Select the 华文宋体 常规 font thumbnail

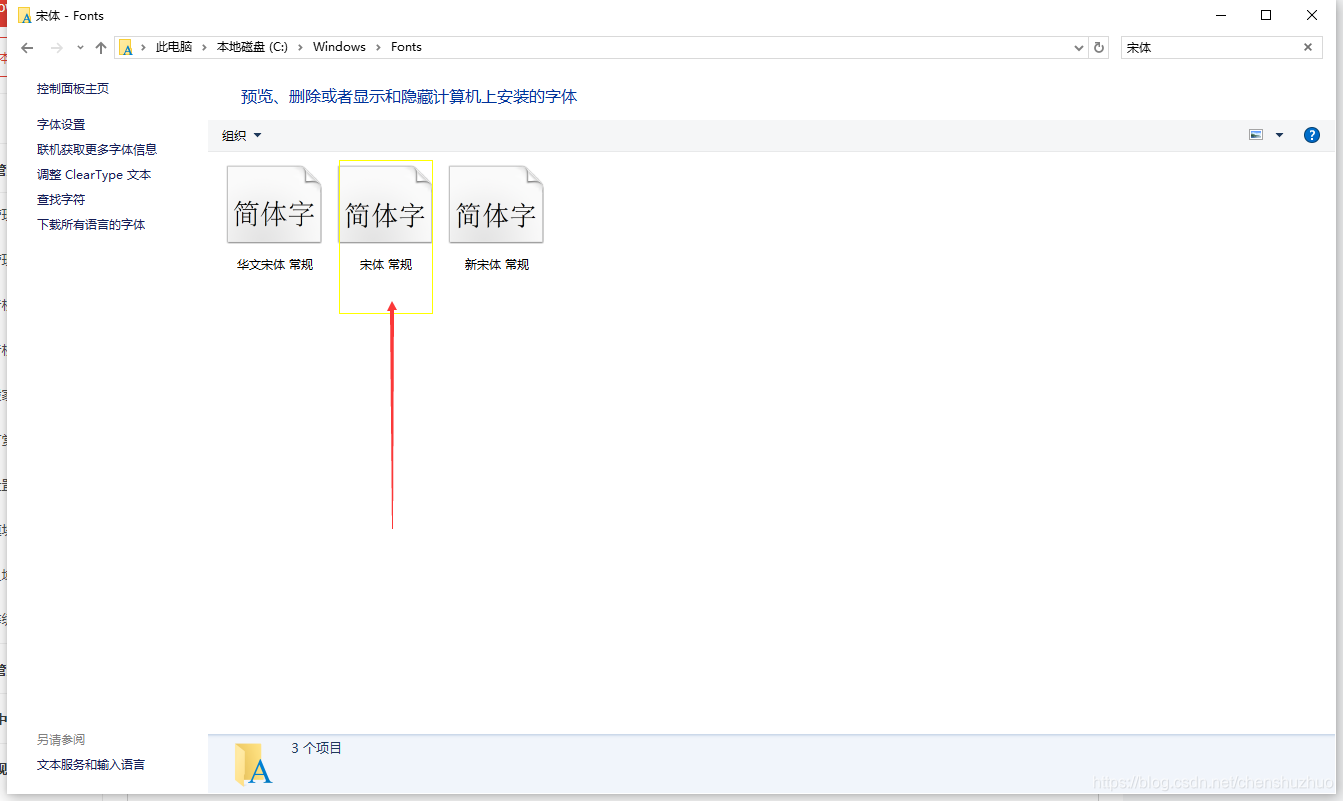click(x=275, y=205)
